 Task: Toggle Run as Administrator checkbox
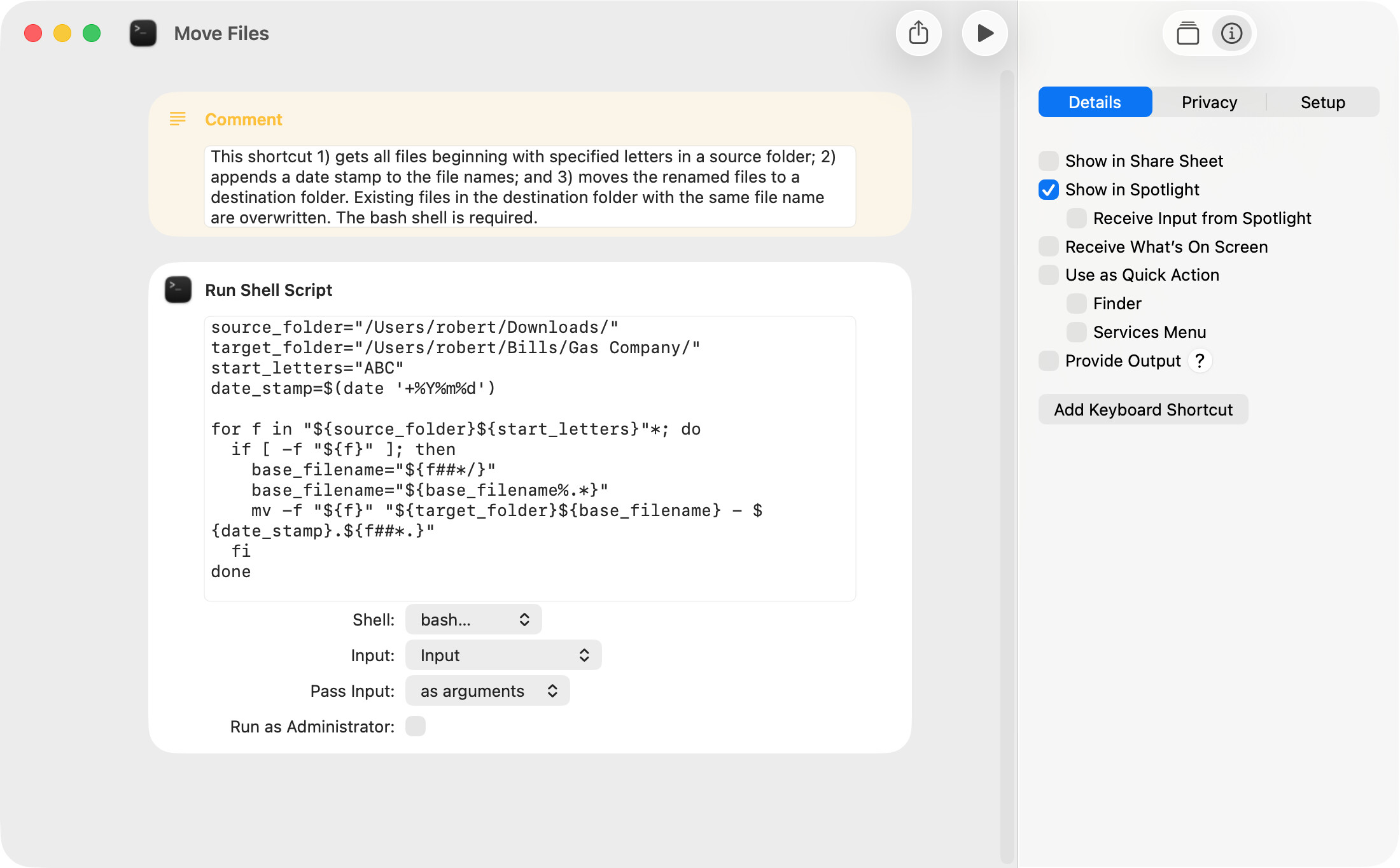coord(416,726)
